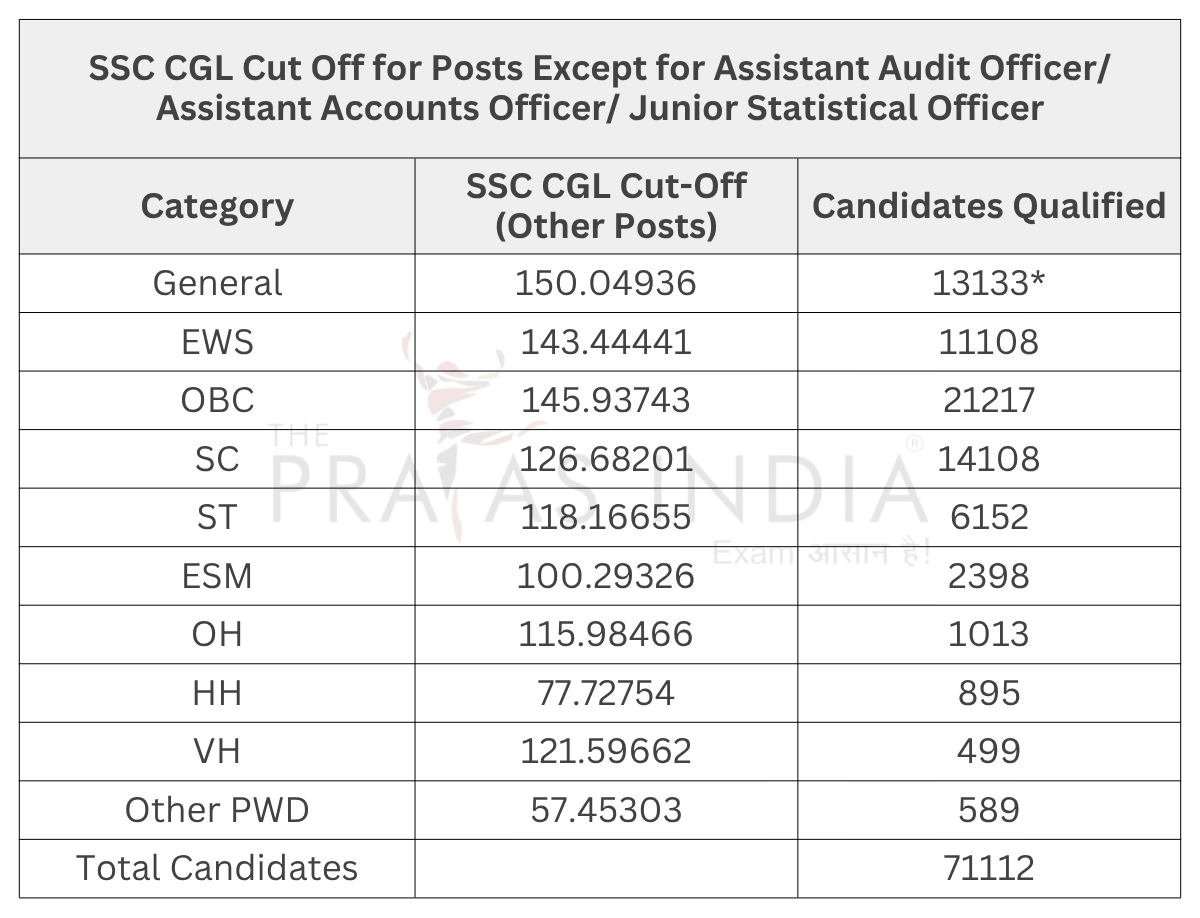Screen dimensions: 1200x918
Task: Select the Category column header
Action: pyautogui.click(x=217, y=206)
